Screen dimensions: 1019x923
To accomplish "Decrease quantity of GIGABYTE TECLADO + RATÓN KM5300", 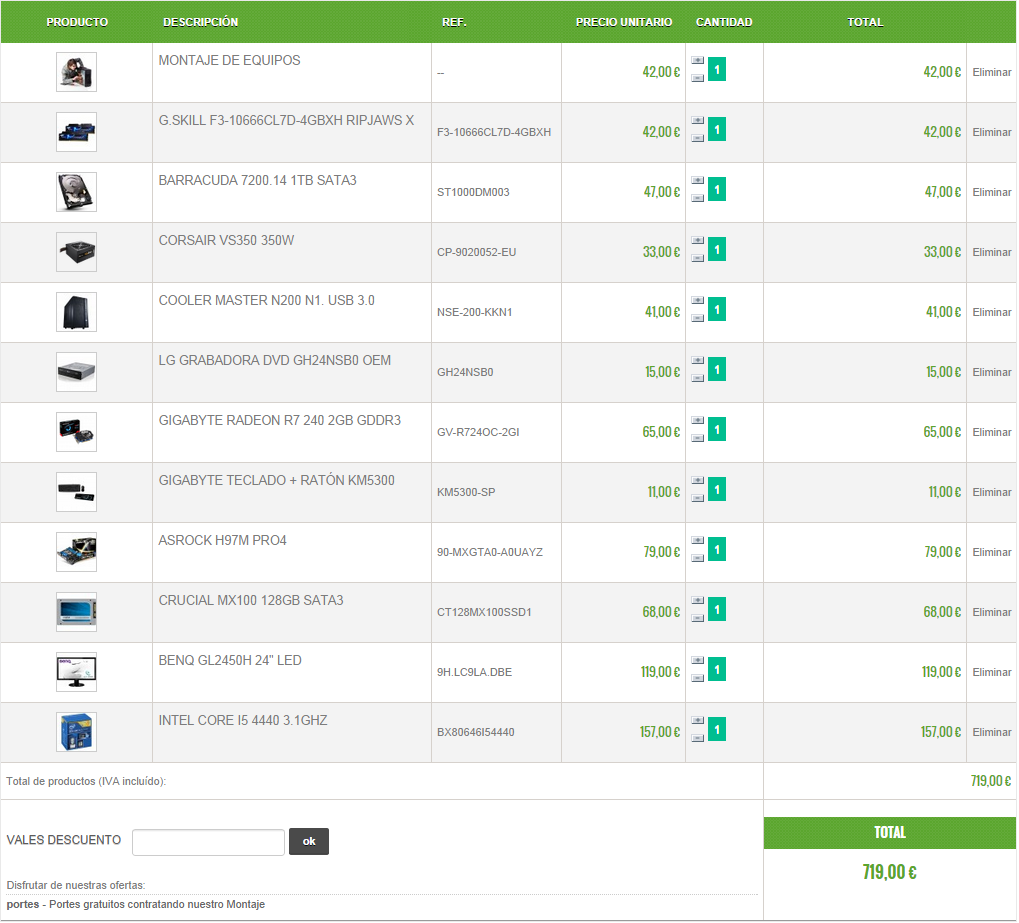I will tap(697, 498).
